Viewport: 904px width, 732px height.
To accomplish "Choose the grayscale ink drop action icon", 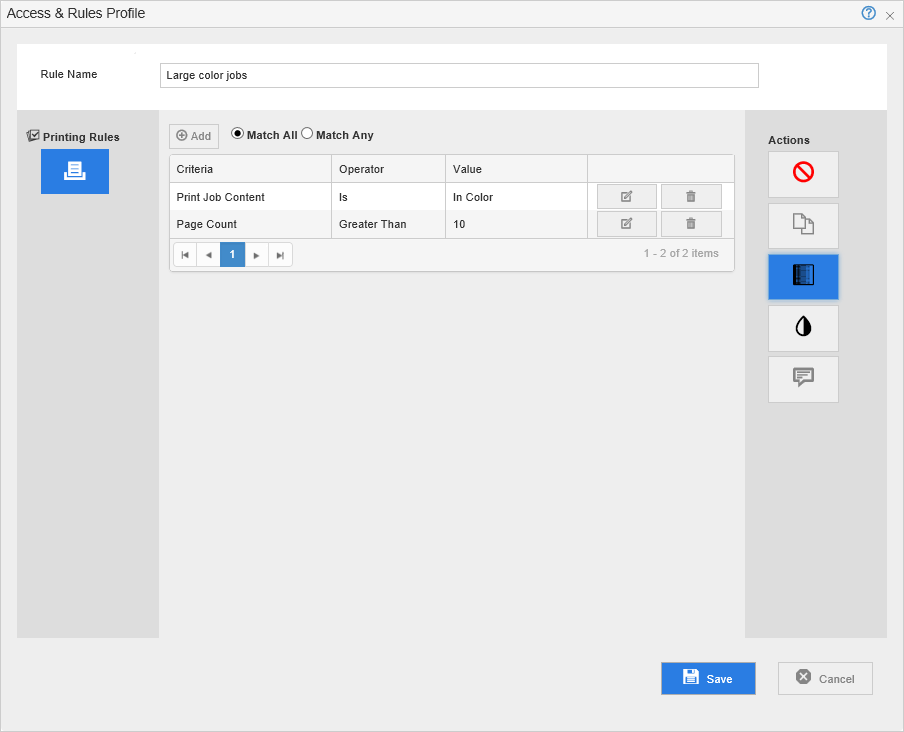I will (x=803, y=328).
